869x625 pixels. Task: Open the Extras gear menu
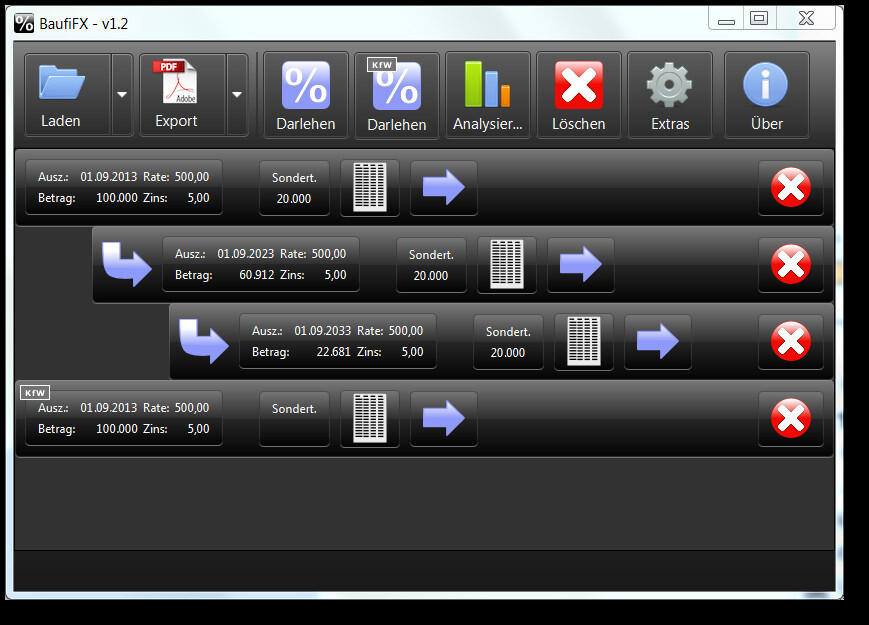pos(669,95)
